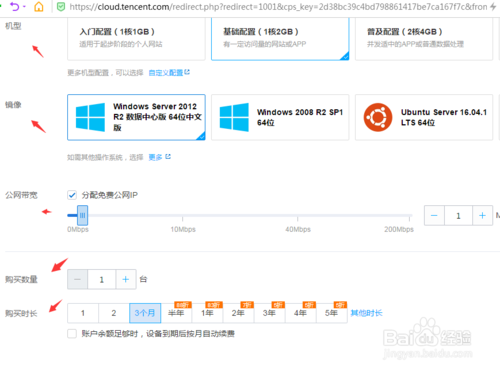The height and width of the screenshot is (371, 500).
Task: Open the browser home page icon
Action: (39, 7)
